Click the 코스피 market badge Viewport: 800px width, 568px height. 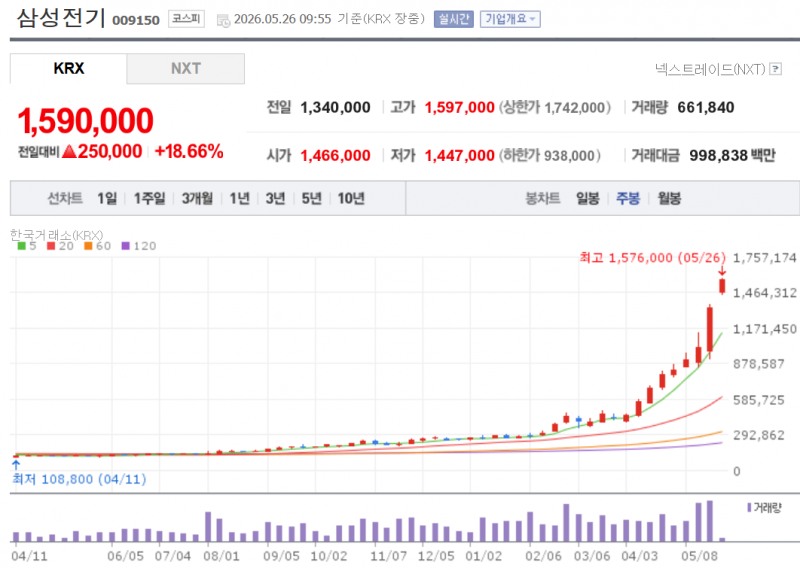pyautogui.click(x=186, y=19)
